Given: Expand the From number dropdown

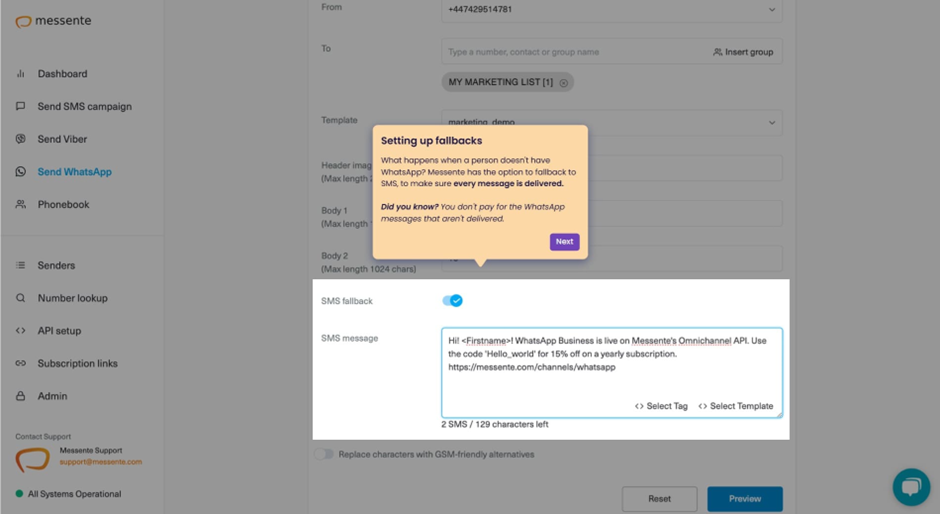Looking at the screenshot, I should 772,10.
